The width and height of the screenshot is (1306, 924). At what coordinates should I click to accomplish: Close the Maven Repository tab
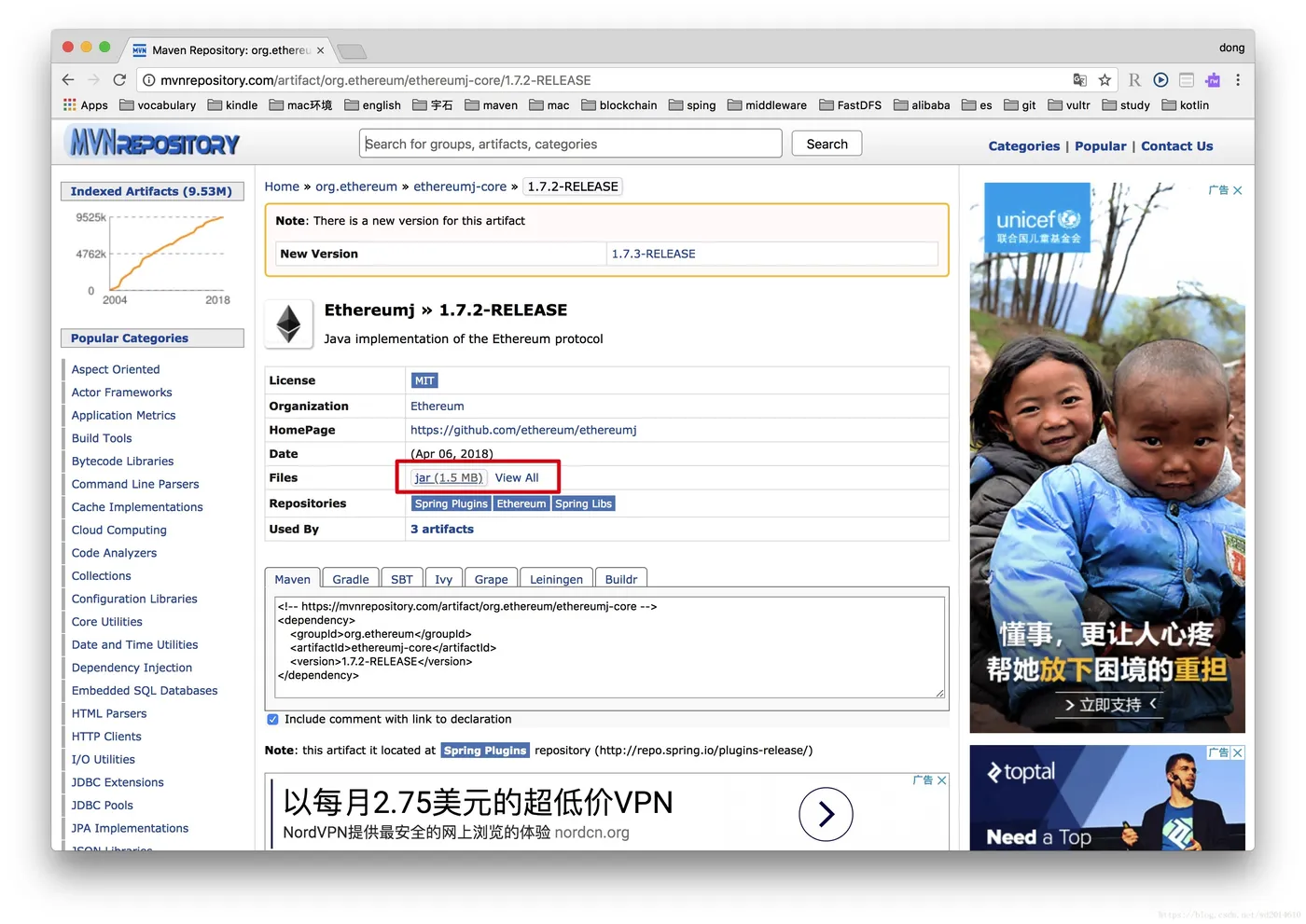(x=321, y=50)
